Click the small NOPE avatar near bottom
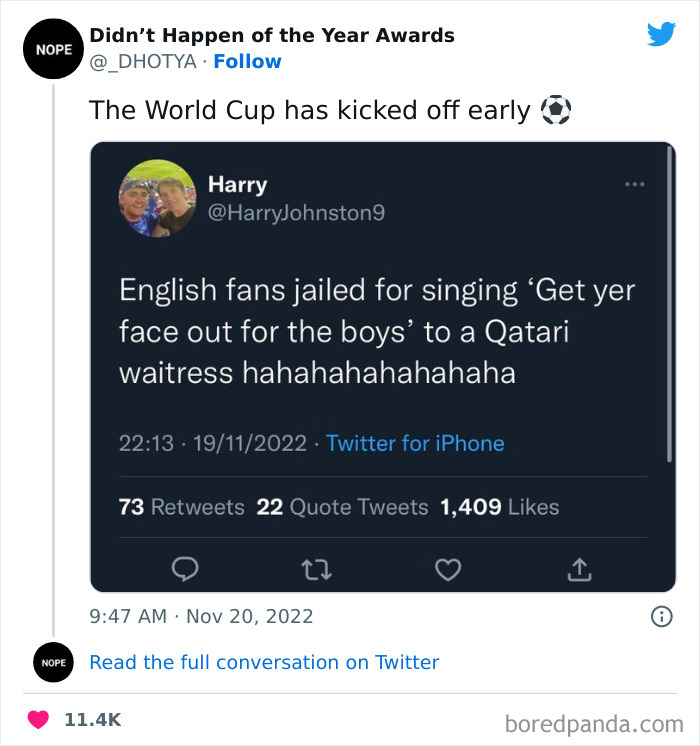 [x=52, y=662]
